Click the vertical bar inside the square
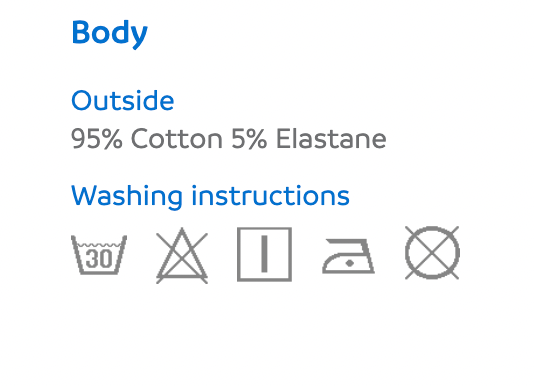The height and width of the screenshot is (386, 534). pos(264,254)
